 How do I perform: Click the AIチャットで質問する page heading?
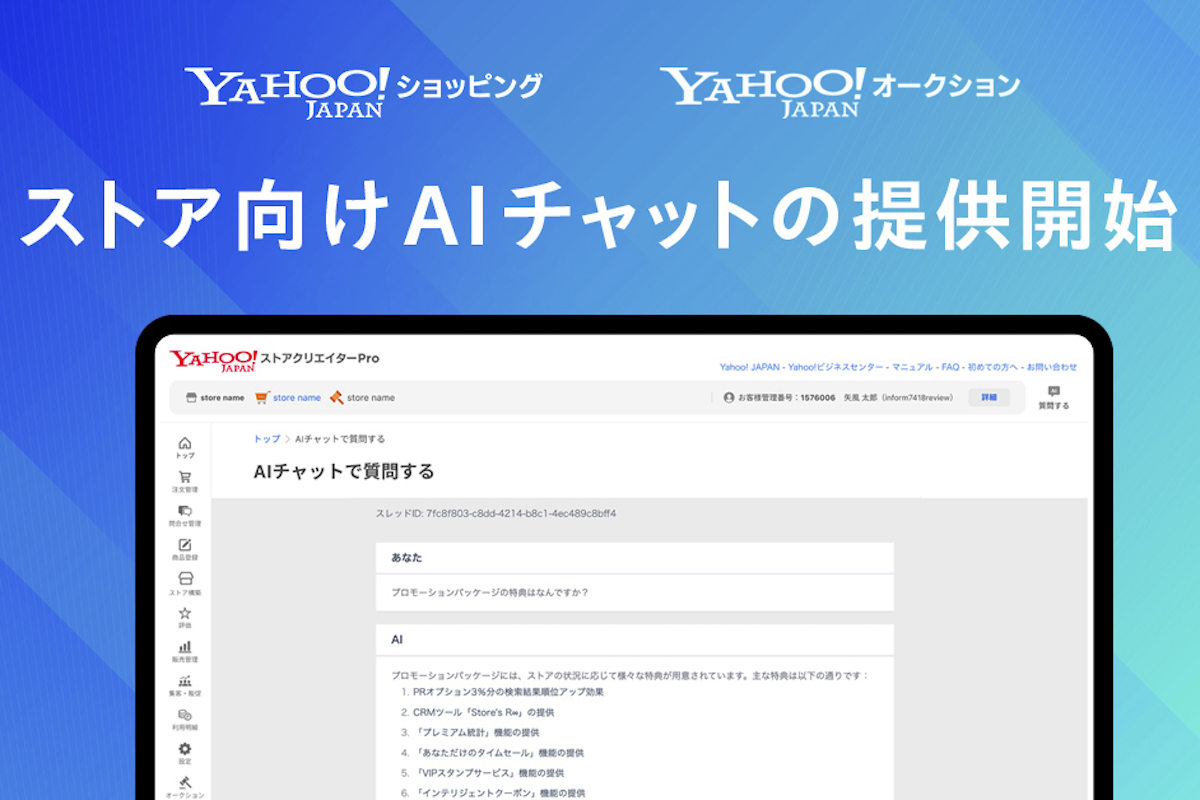coord(344,472)
